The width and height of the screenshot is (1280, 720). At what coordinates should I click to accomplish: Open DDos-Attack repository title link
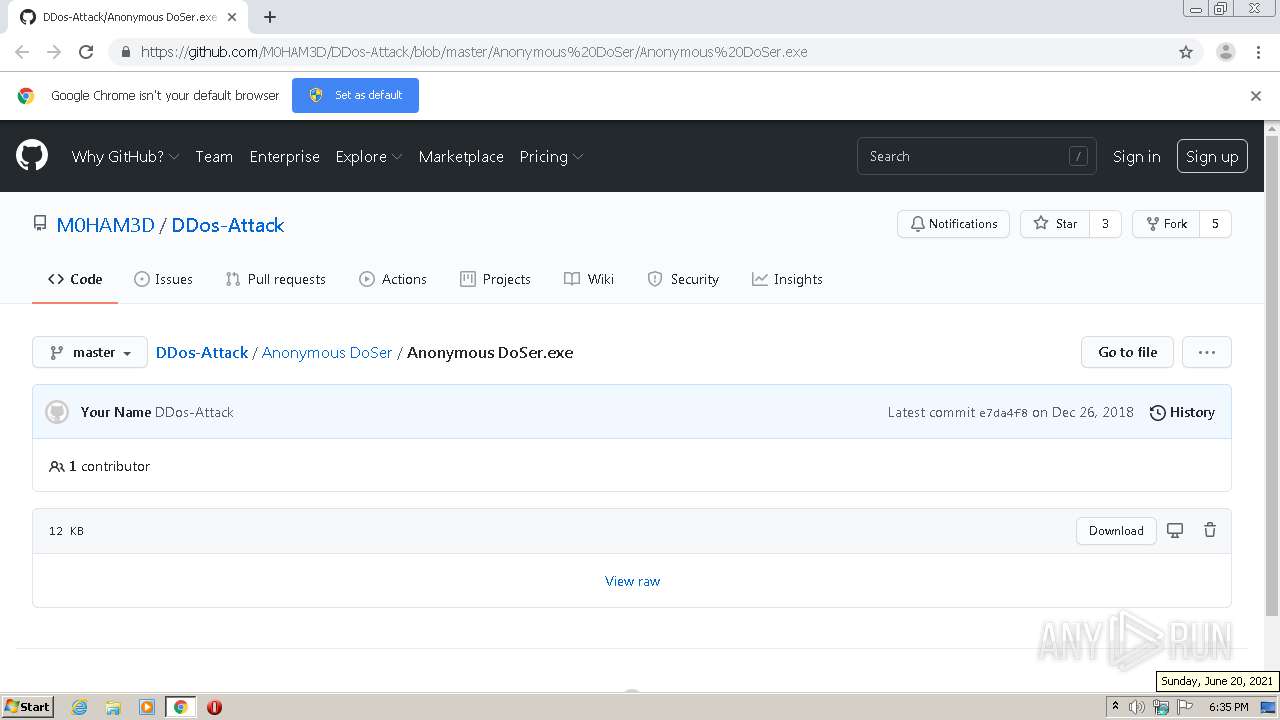(x=228, y=225)
